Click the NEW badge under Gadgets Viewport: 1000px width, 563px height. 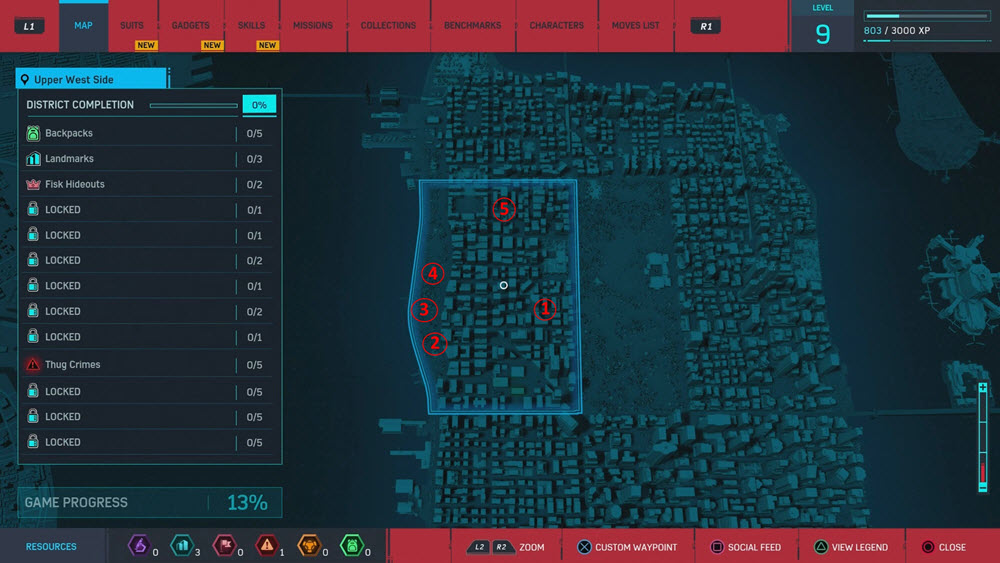[212, 45]
